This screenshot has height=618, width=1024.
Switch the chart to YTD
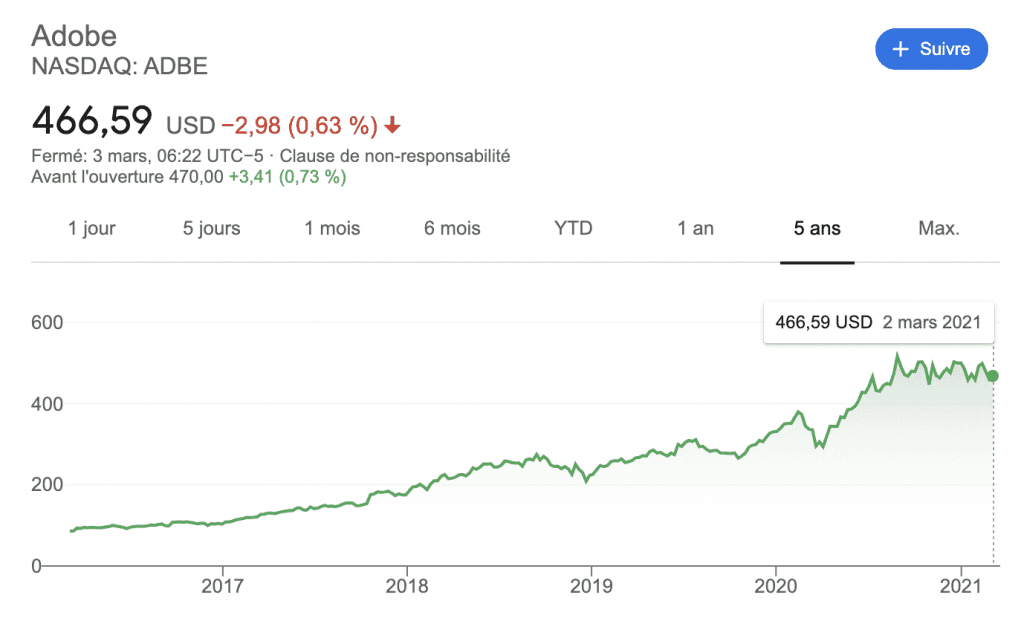(573, 228)
